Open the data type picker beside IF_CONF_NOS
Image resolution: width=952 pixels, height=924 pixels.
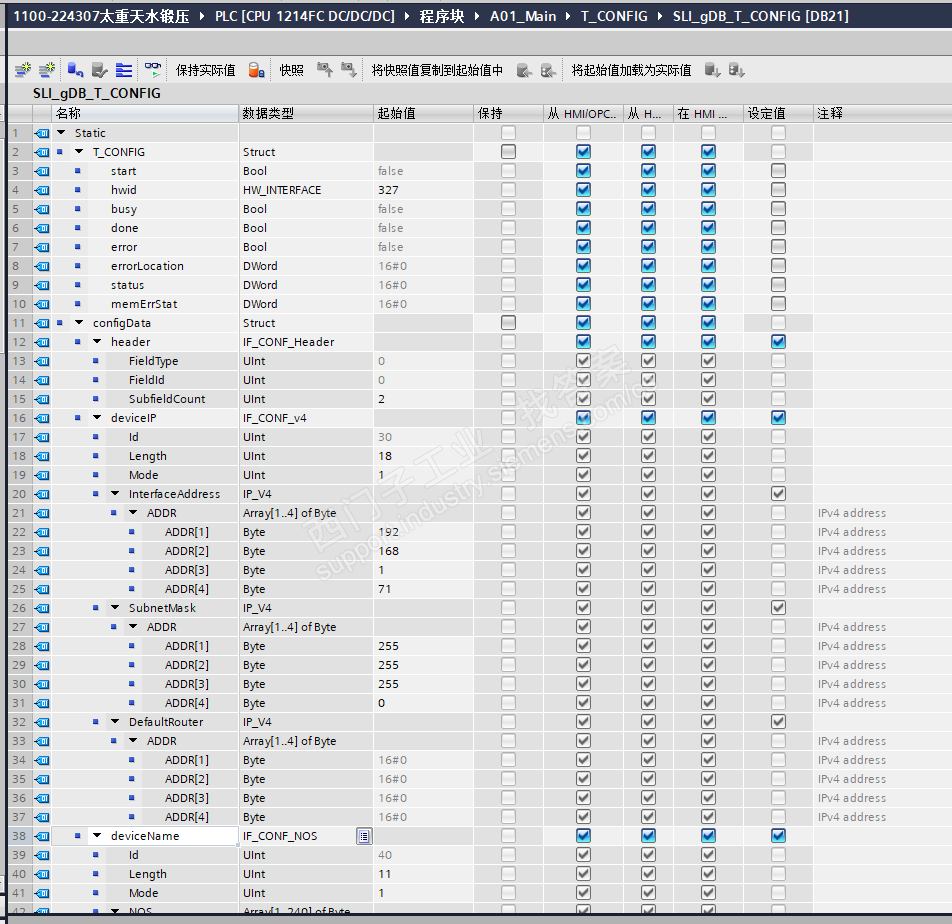coord(364,836)
